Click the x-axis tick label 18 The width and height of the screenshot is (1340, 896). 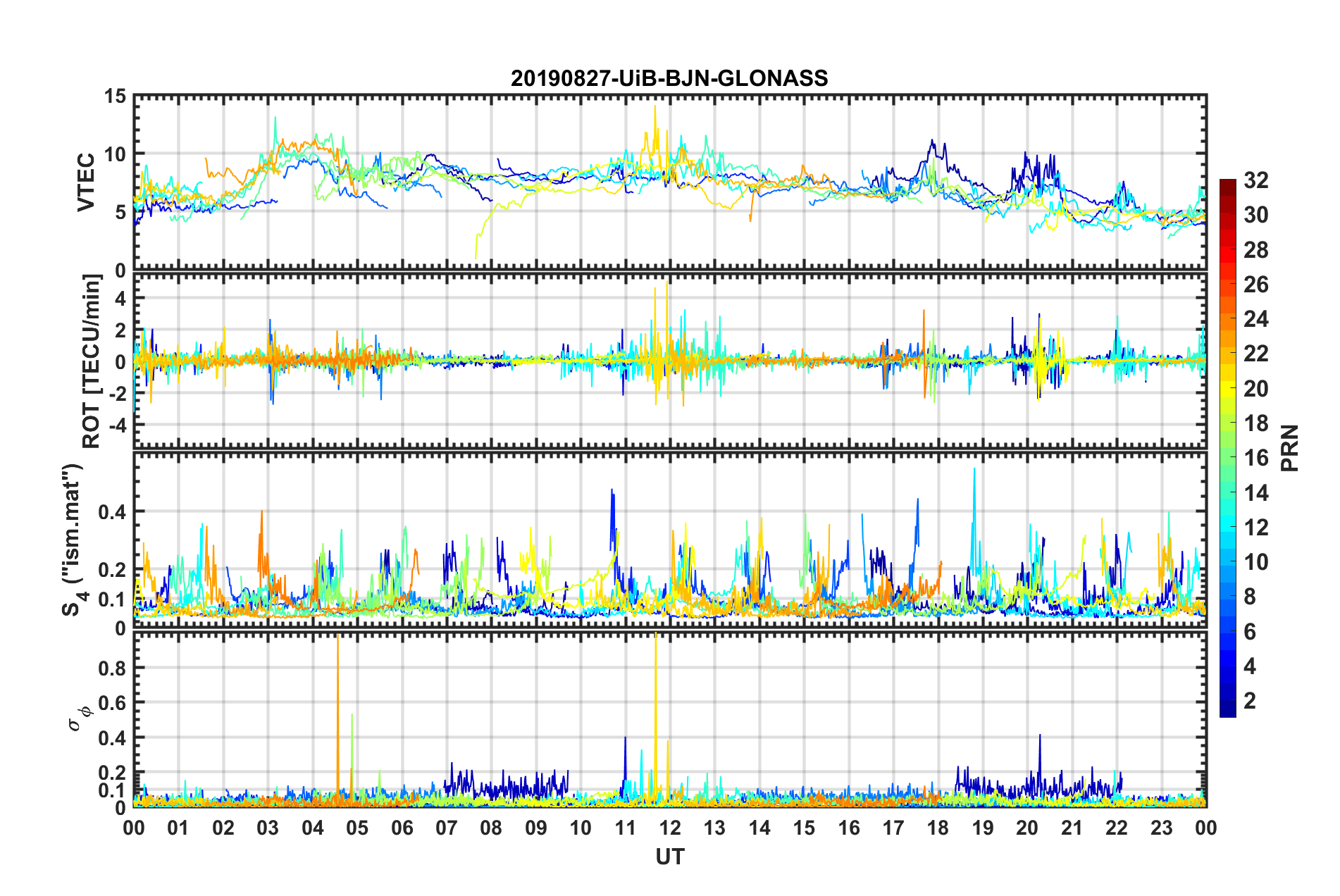tap(938, 828)
